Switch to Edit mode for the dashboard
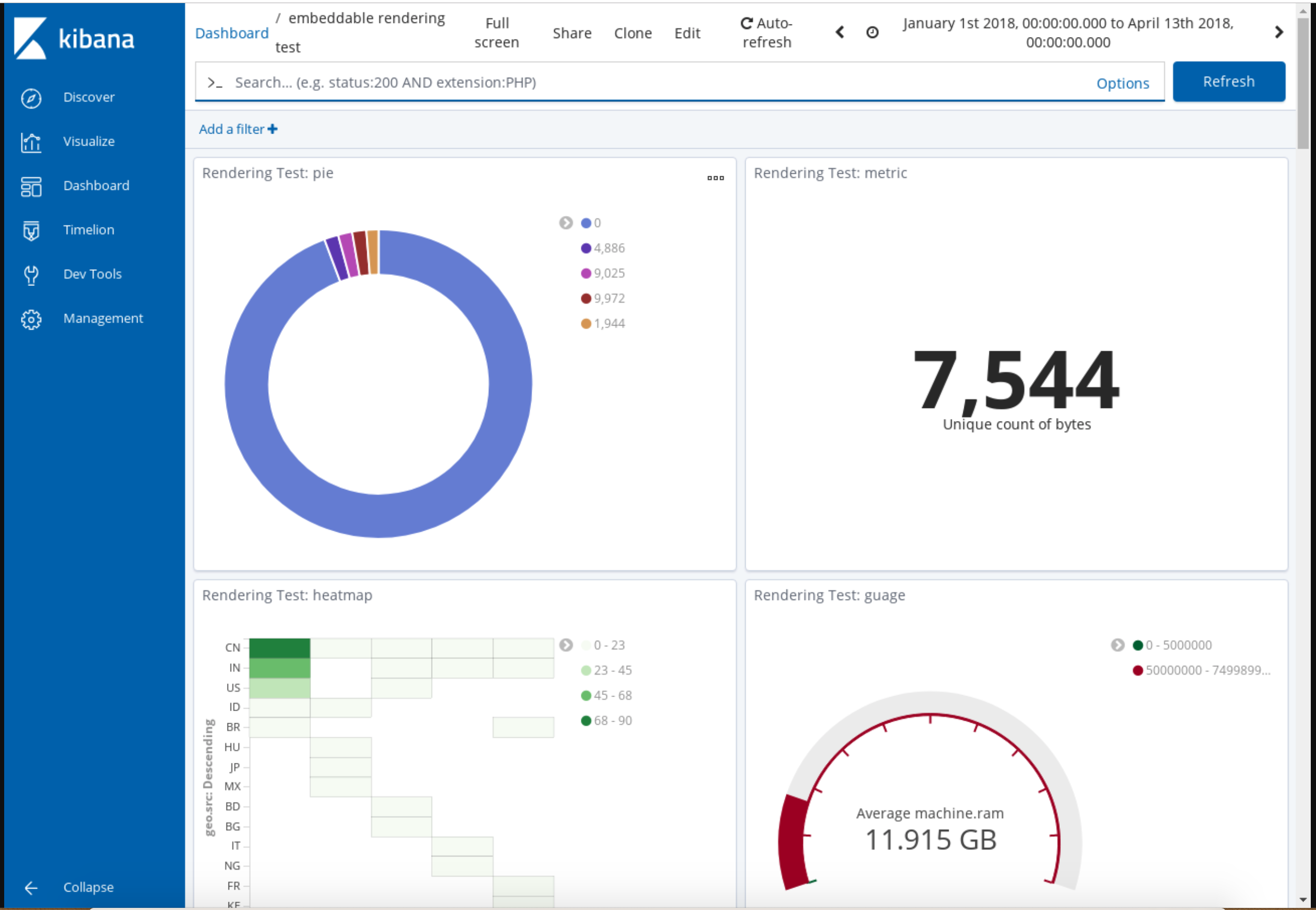1316x910 pixels. (687, 32)
